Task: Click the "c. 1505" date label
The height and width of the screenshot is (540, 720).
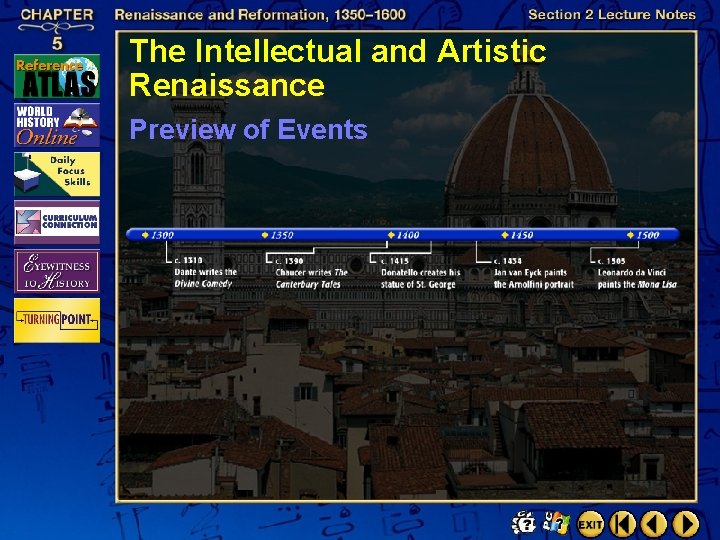Action: tap(611, 261)
